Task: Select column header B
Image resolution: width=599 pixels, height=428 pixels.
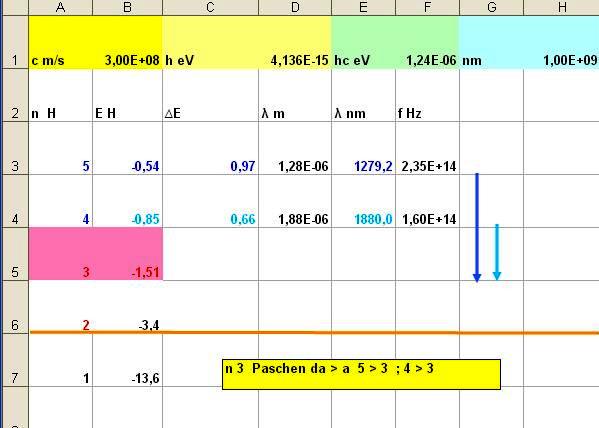Action: pos(128,7)
